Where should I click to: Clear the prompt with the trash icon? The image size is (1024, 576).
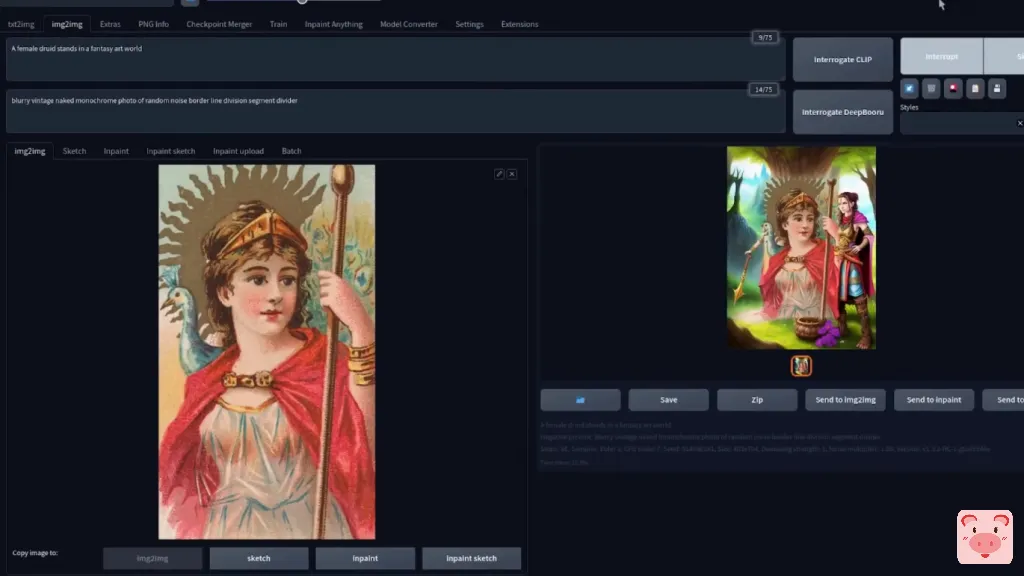pos(931,88)
